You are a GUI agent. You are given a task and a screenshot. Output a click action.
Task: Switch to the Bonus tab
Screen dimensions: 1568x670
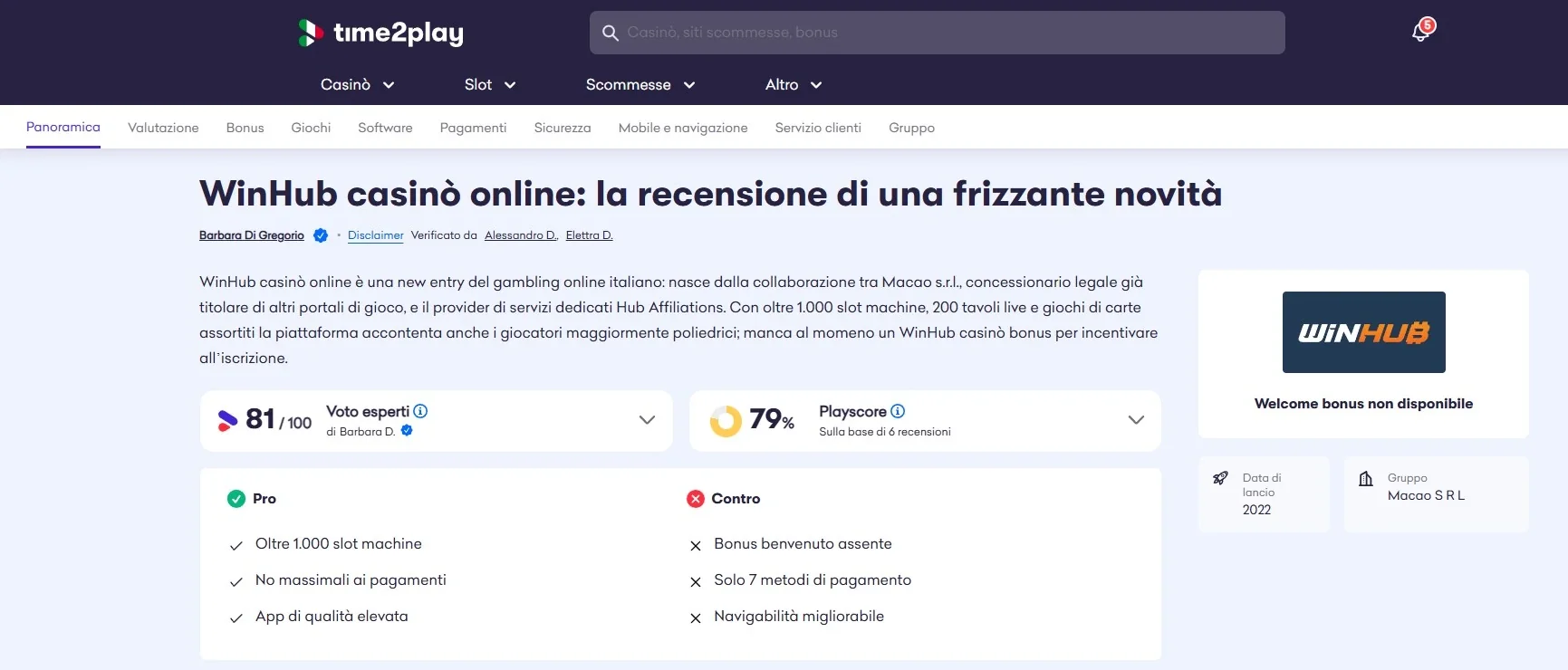click(x=245, y=129)
